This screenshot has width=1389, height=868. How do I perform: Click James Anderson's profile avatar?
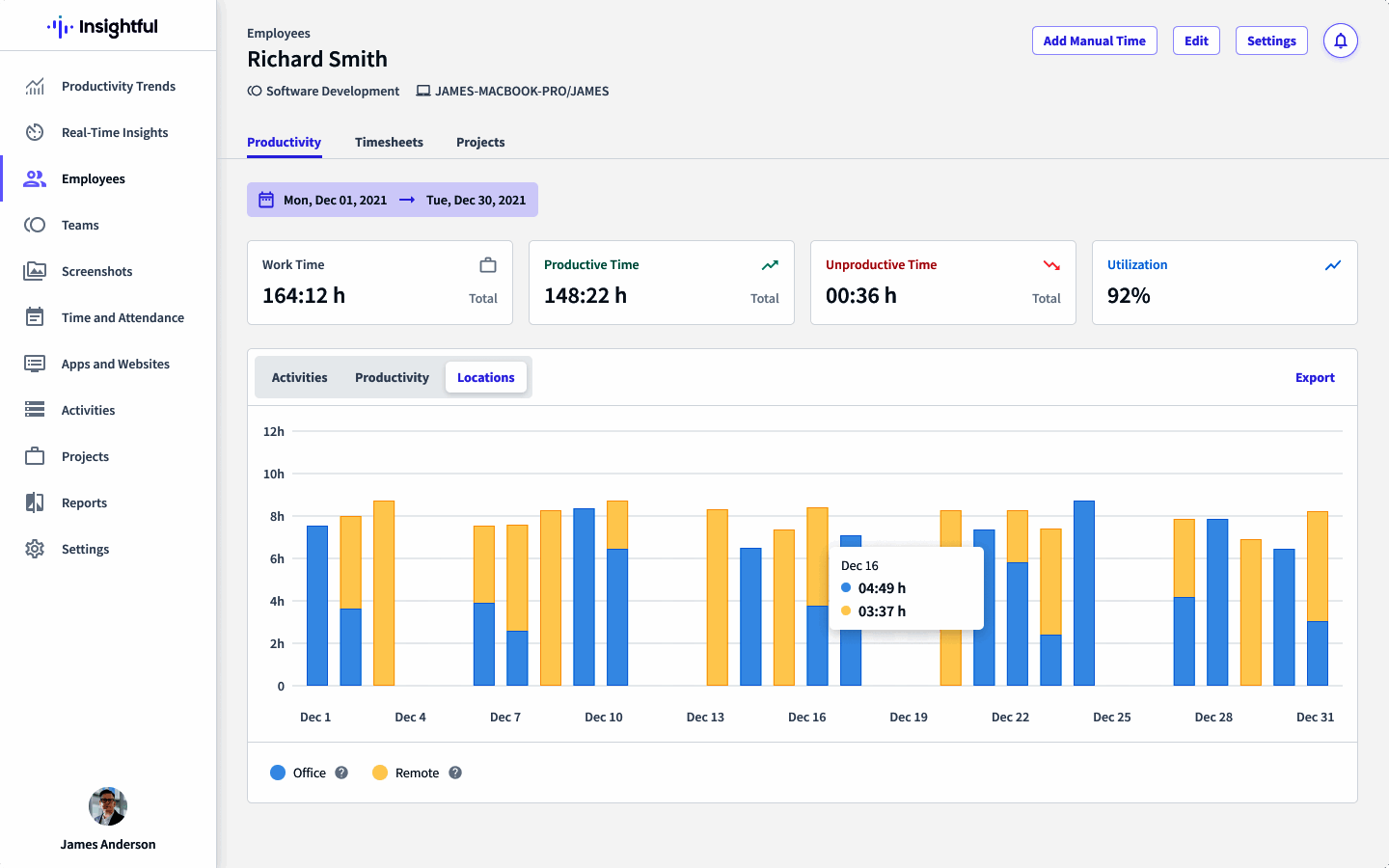click(108, 806)
